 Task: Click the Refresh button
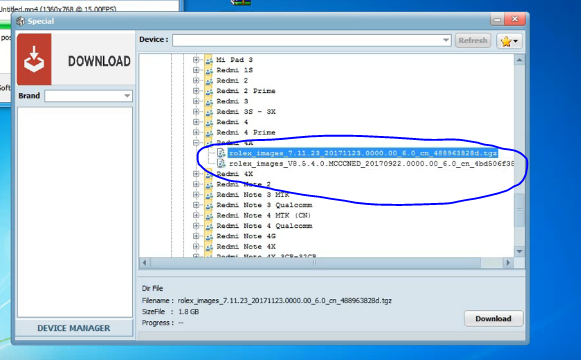pos(473,40)
